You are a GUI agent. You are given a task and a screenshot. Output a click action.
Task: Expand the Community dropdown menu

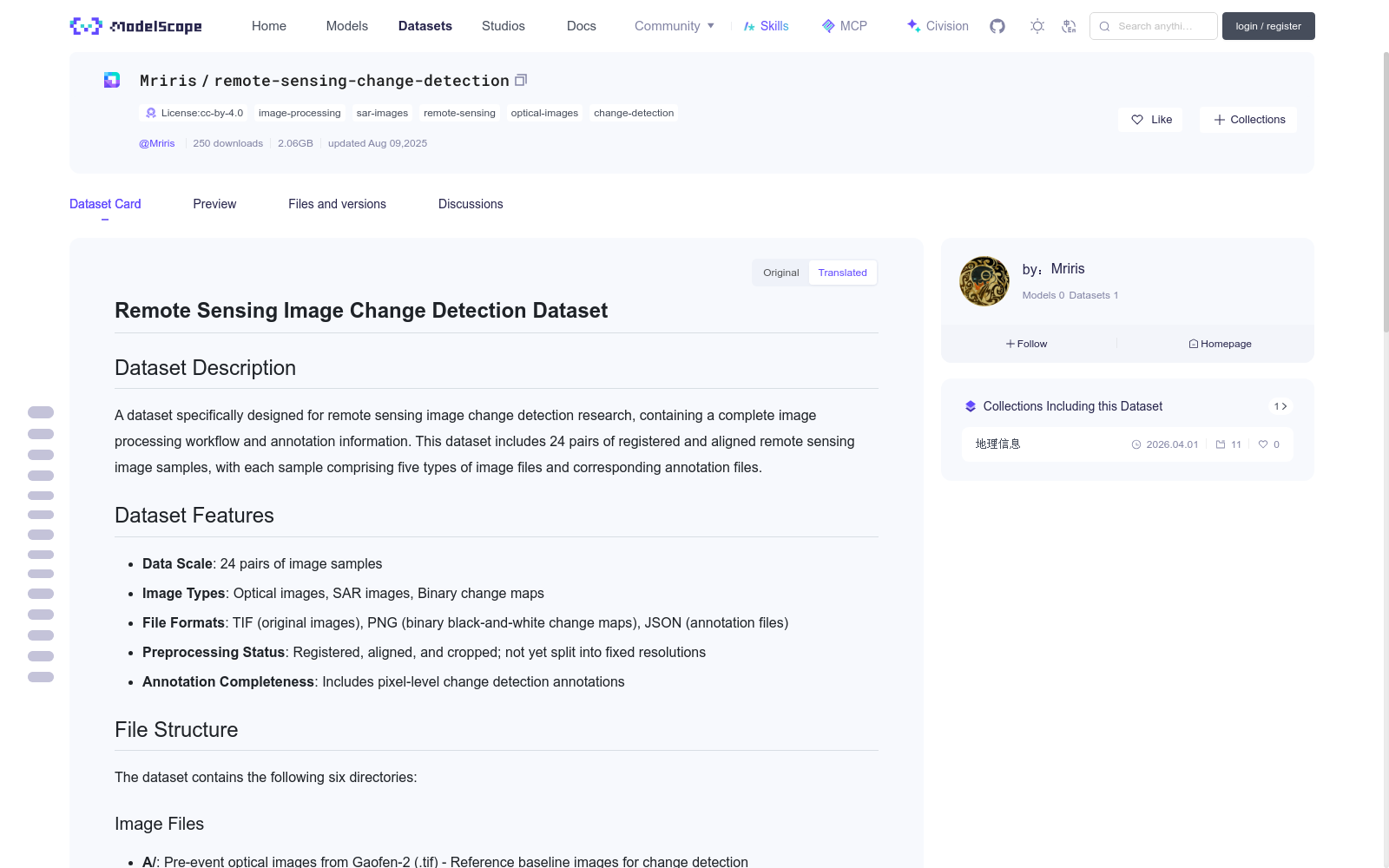pyautogui.click(x=675, y=26)
